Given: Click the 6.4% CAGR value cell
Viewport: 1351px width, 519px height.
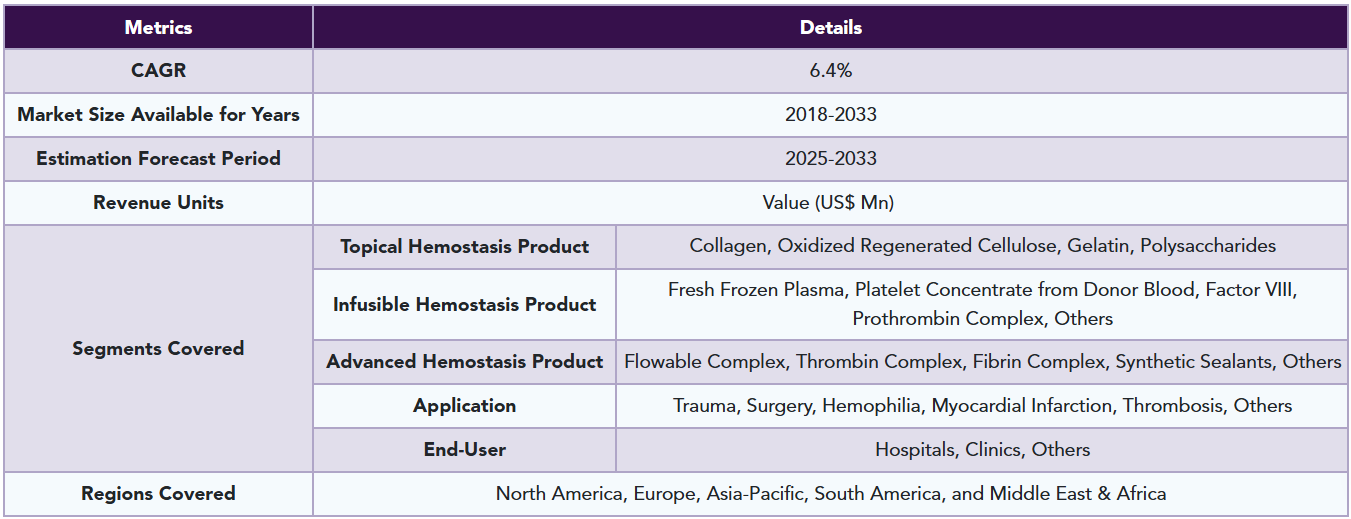Looking at the screenshot, I should [831, 71].
